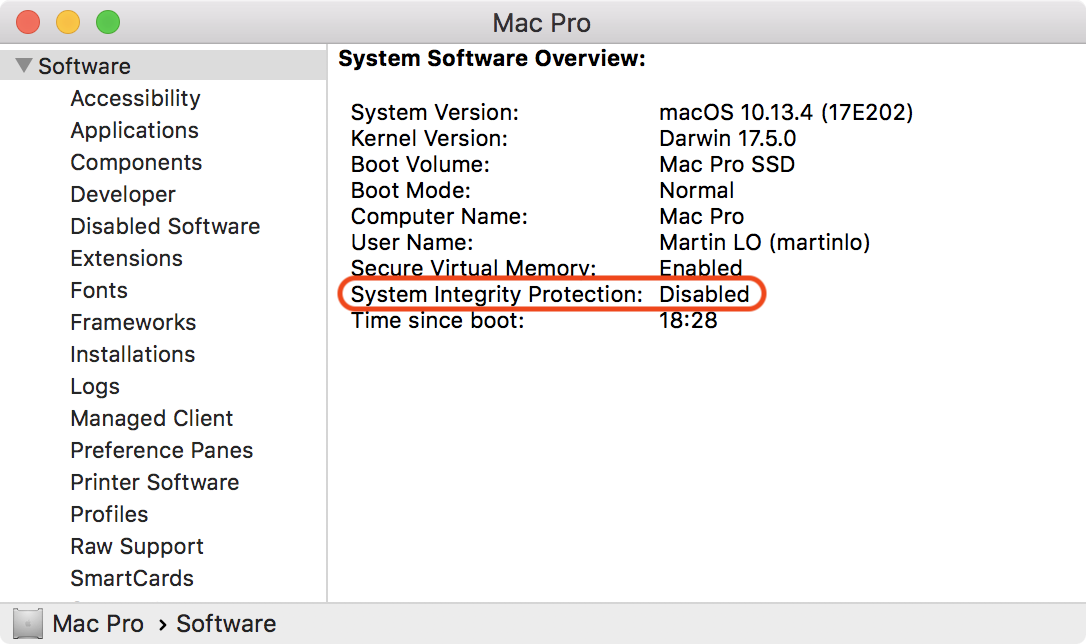Open Disabled Software in the sidebar
The width and height of the screenshot is (1086, 644).
165,226
